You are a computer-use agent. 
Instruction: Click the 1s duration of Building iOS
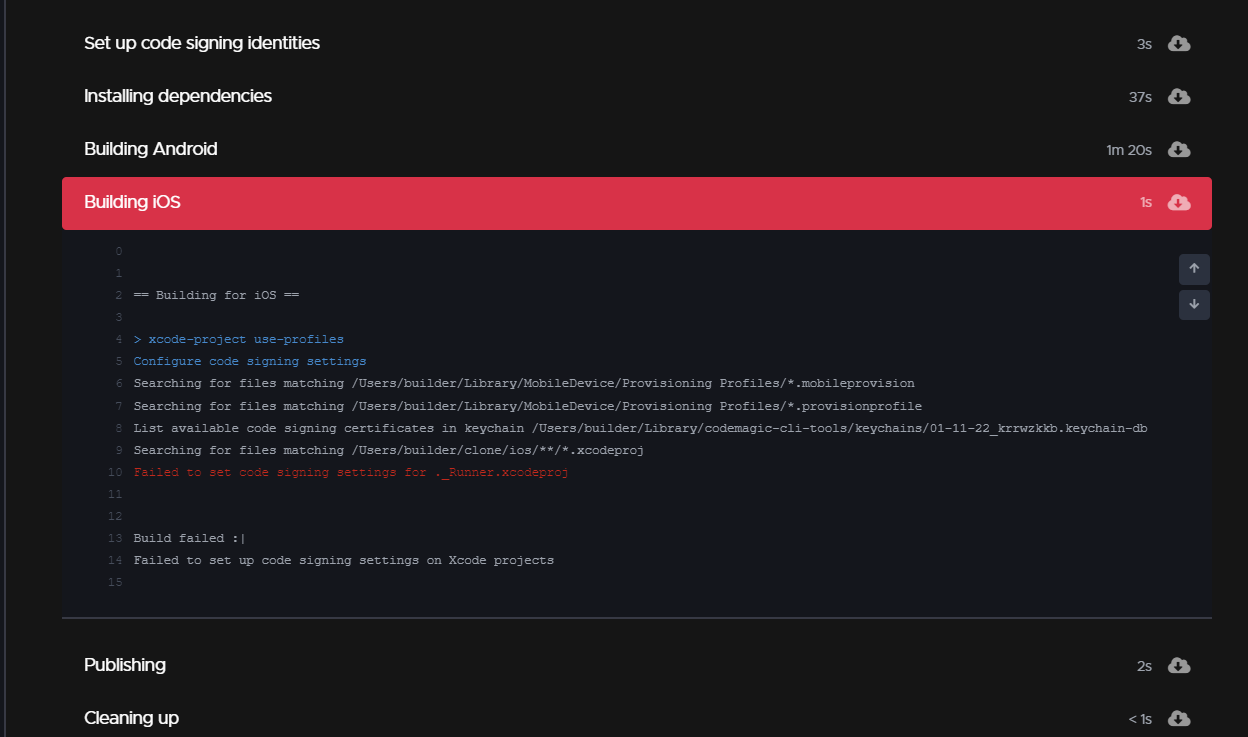tap(1146, 203)
